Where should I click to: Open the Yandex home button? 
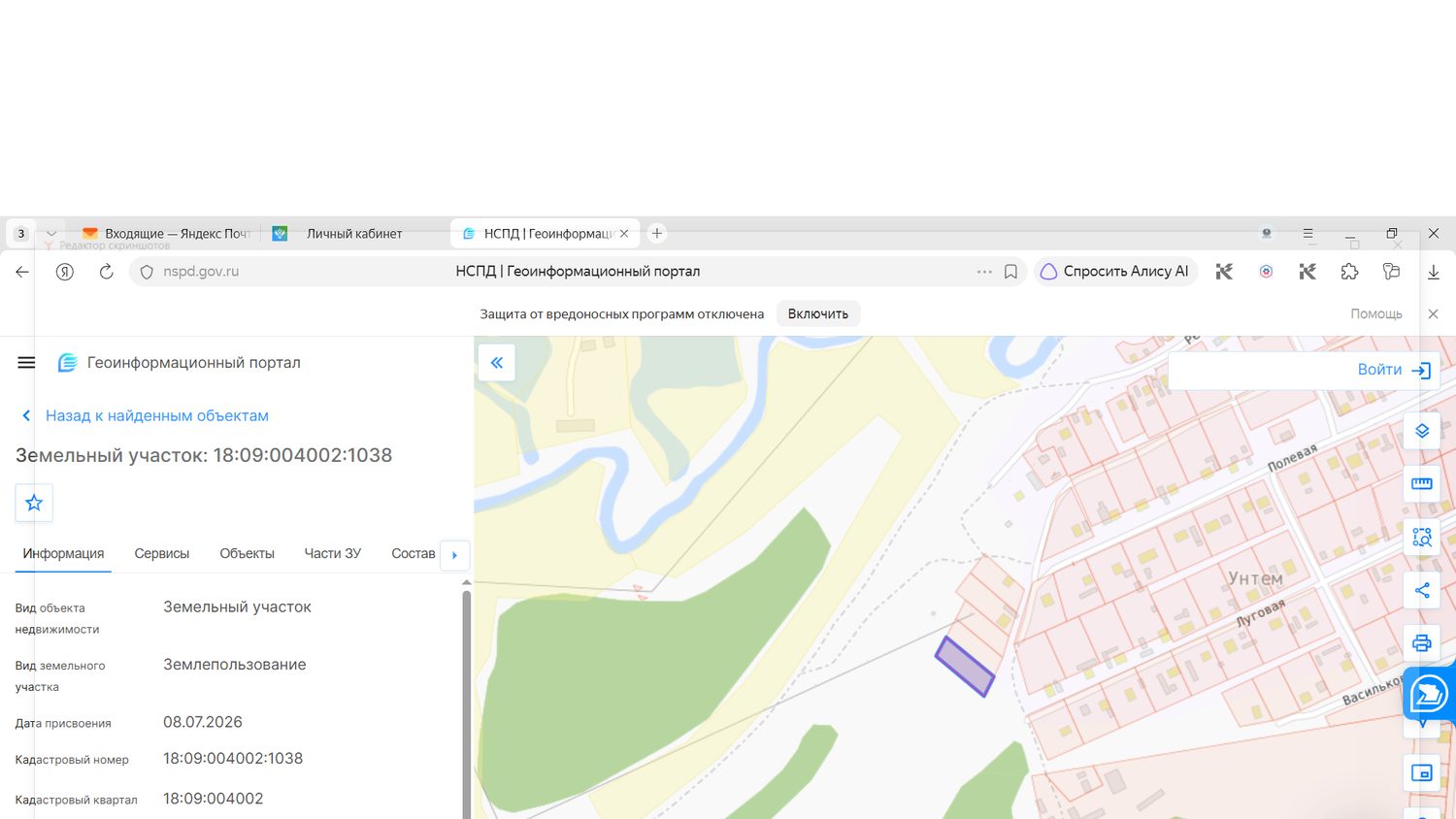[65, 272]
